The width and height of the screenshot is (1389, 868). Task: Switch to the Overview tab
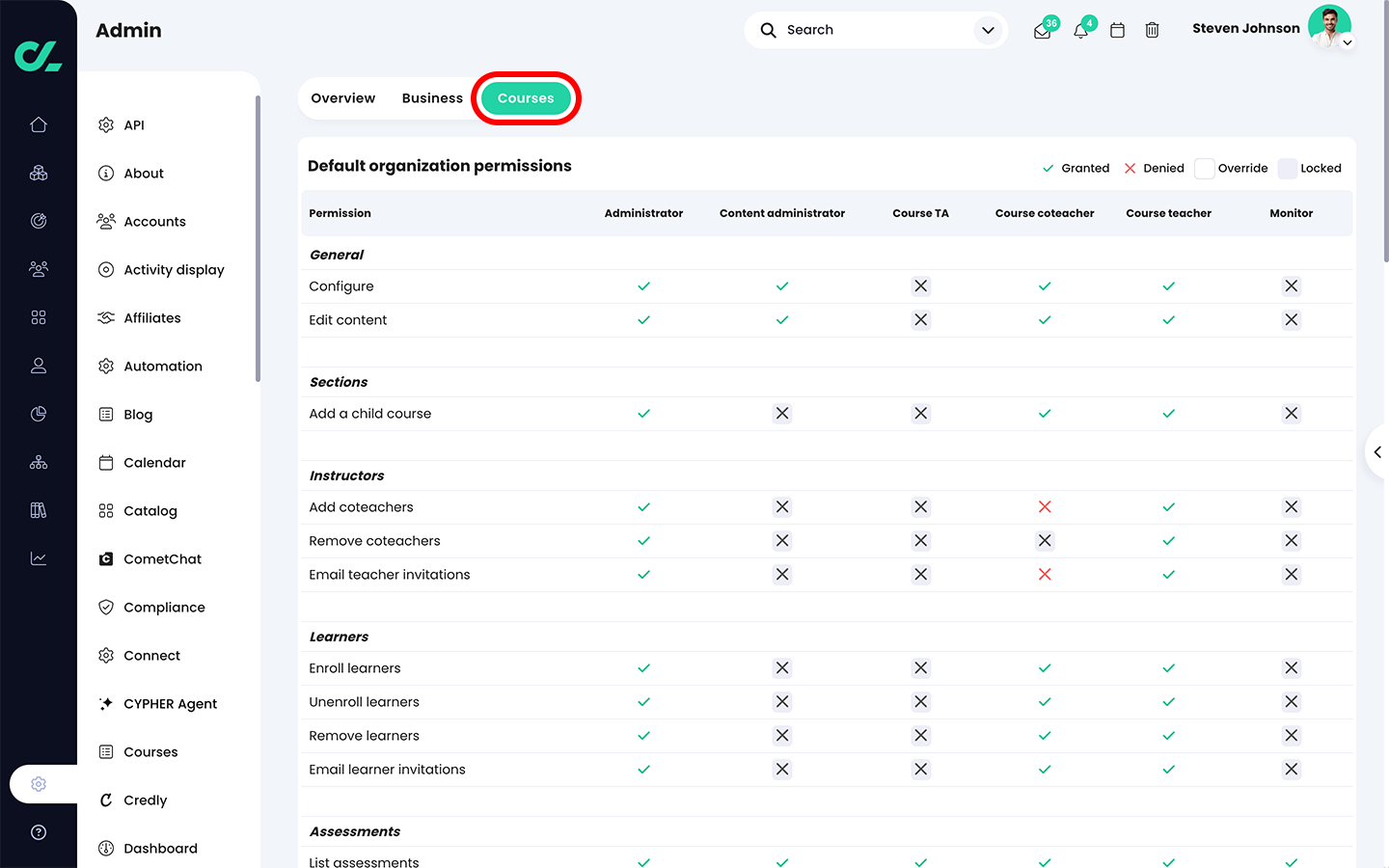[343, 98]
